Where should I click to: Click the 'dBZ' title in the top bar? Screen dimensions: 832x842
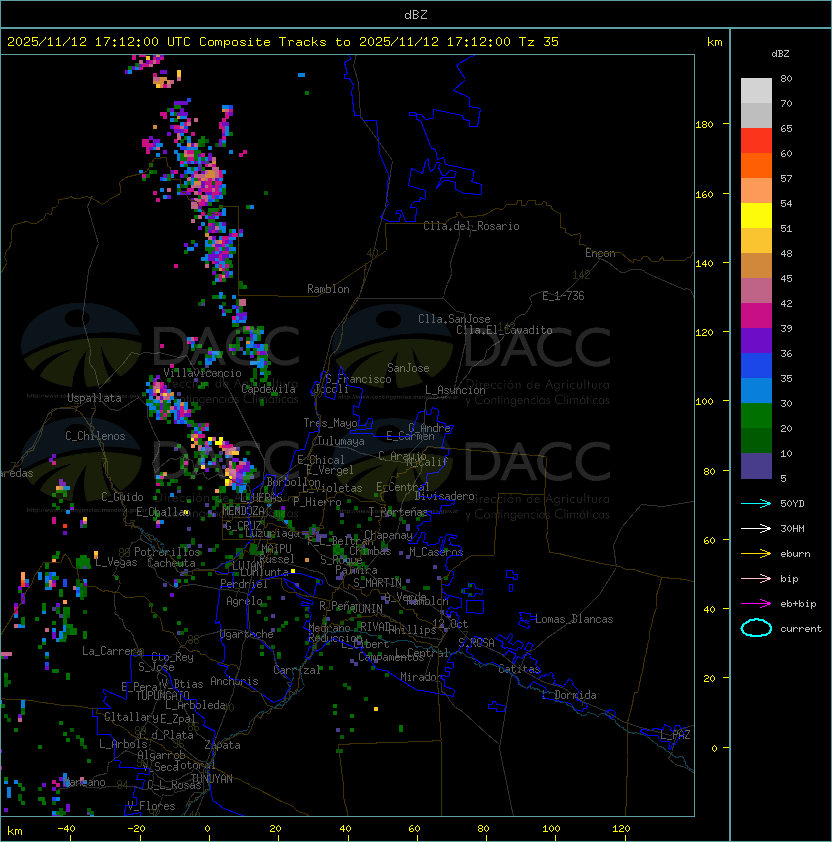coord(416,15)
